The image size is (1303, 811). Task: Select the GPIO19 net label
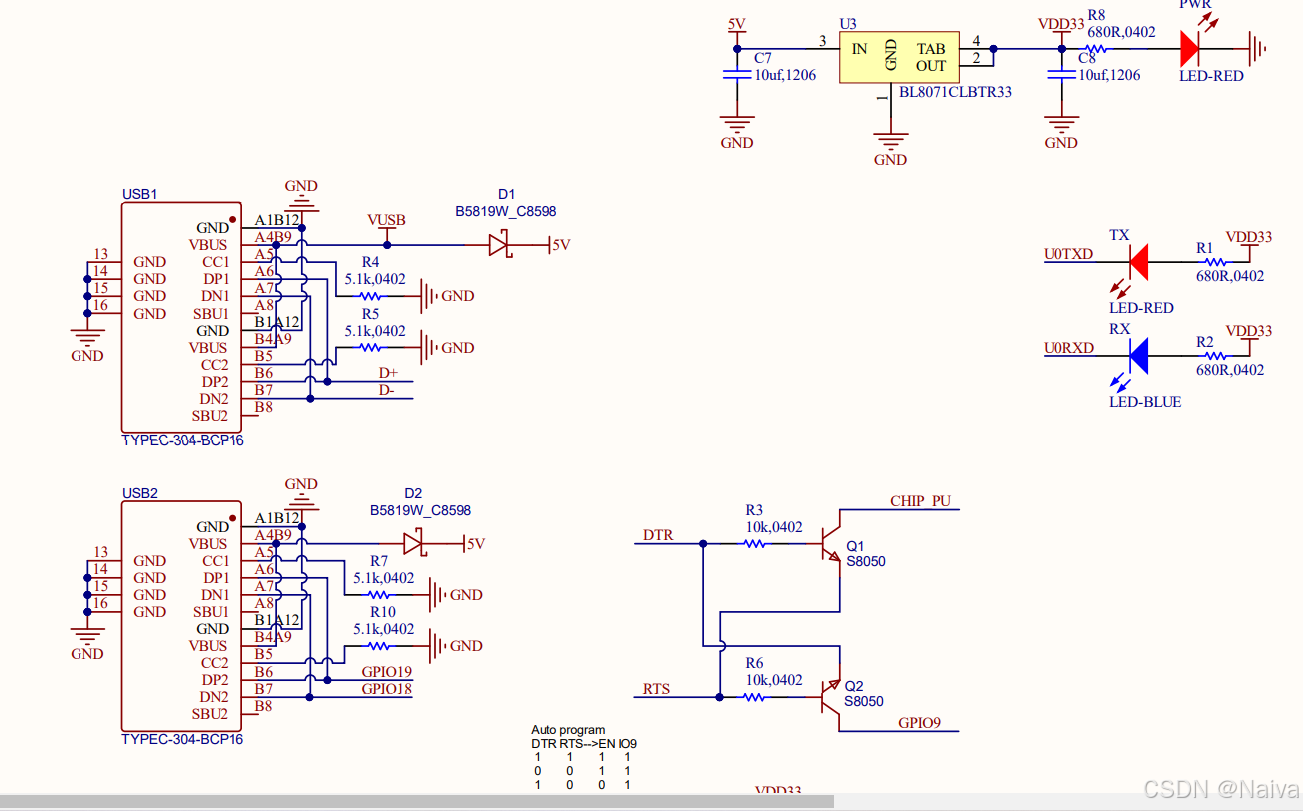[x=386, y=673]
